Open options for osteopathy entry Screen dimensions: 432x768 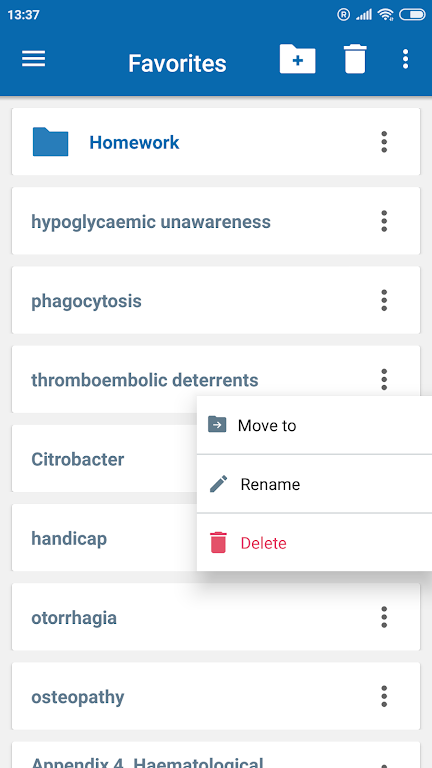click(x=384, y=696)
